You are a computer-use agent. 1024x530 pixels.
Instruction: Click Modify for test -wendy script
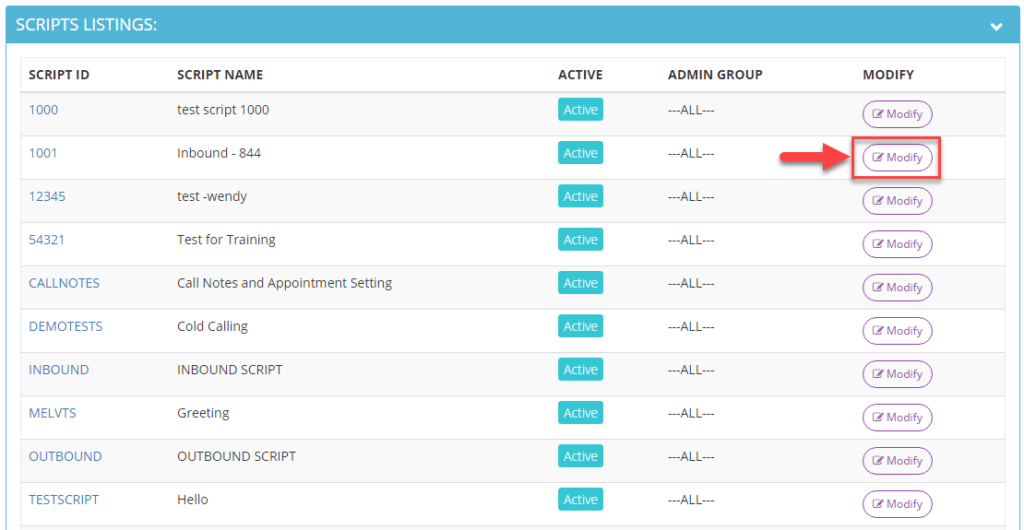pos(897,201)
